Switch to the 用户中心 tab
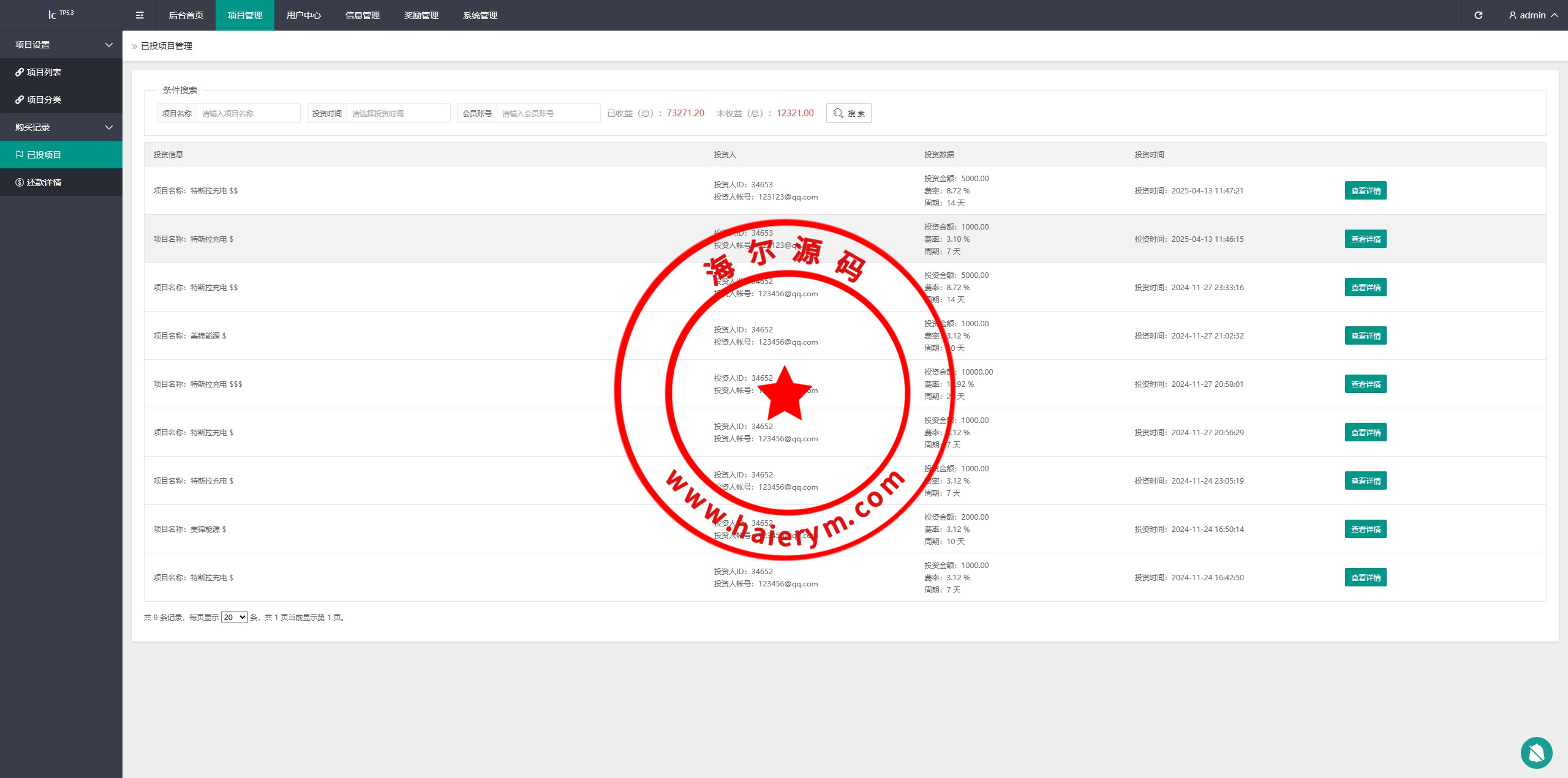This screenshot has width=1568, height=778. pos(303,15)
